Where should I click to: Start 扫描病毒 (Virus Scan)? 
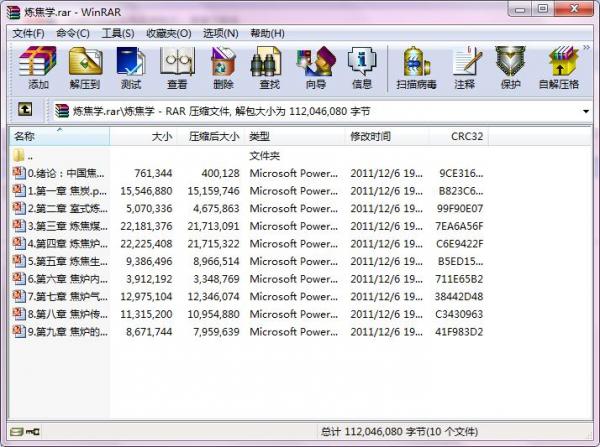click(x=416, y=67)
